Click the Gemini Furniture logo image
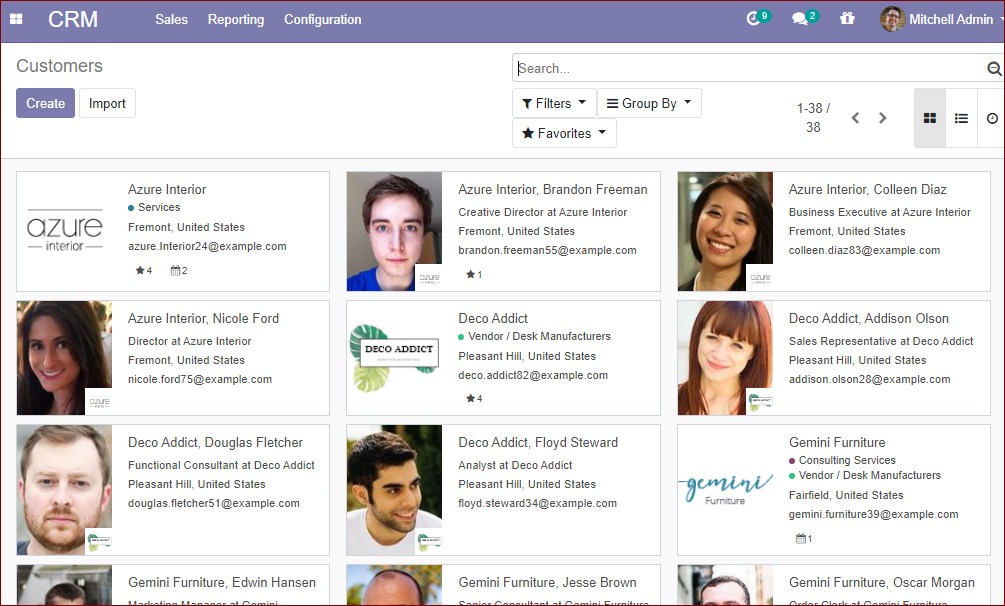The image size is (1005, 606). coord(725,490)
